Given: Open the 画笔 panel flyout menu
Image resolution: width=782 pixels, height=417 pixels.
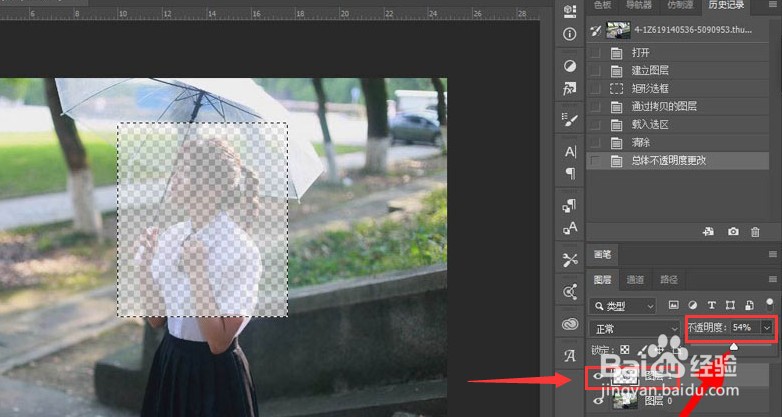Looking at the screenshot, I should [773, 254].
